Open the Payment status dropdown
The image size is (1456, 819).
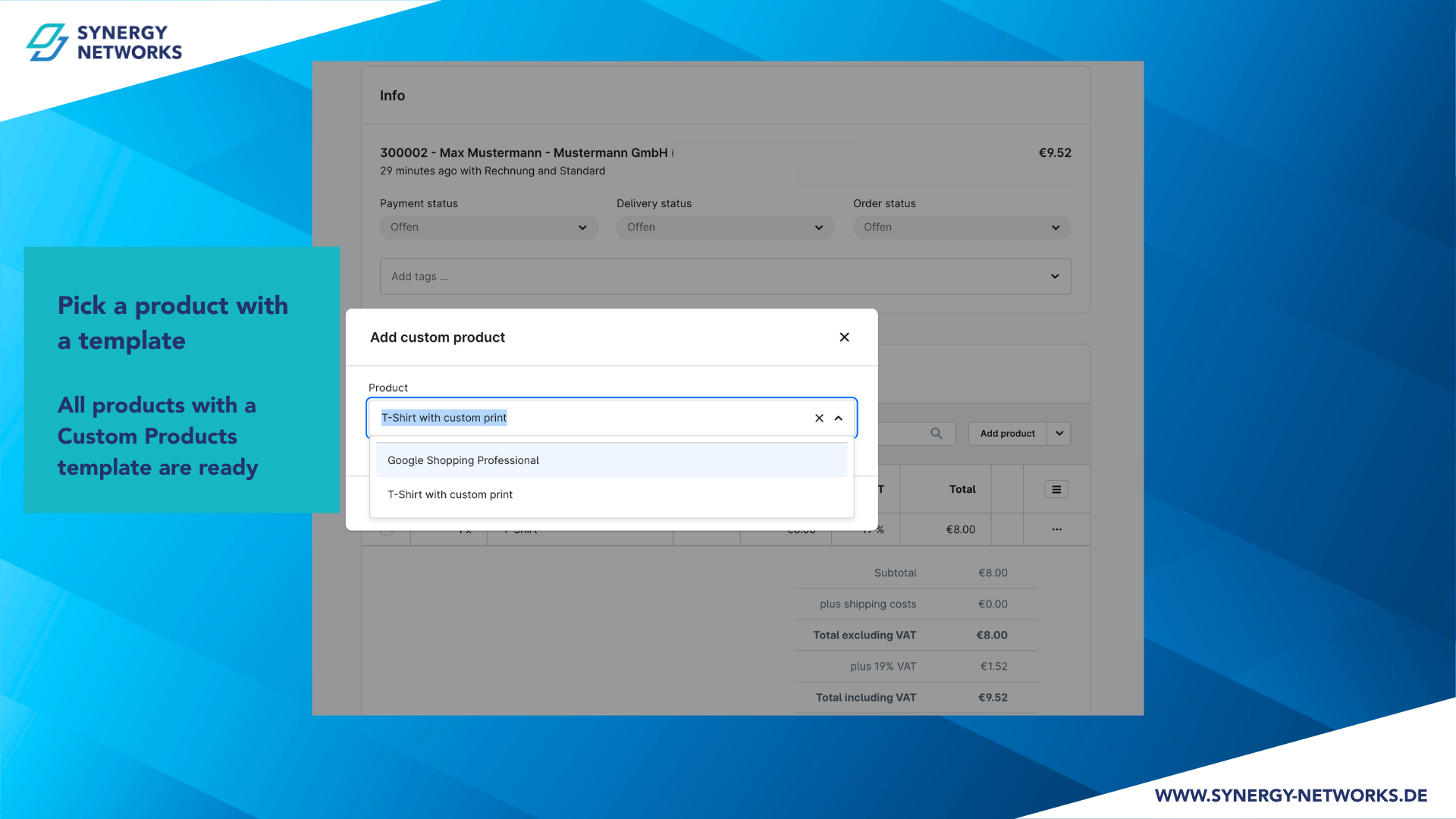(x=489, y=227)
